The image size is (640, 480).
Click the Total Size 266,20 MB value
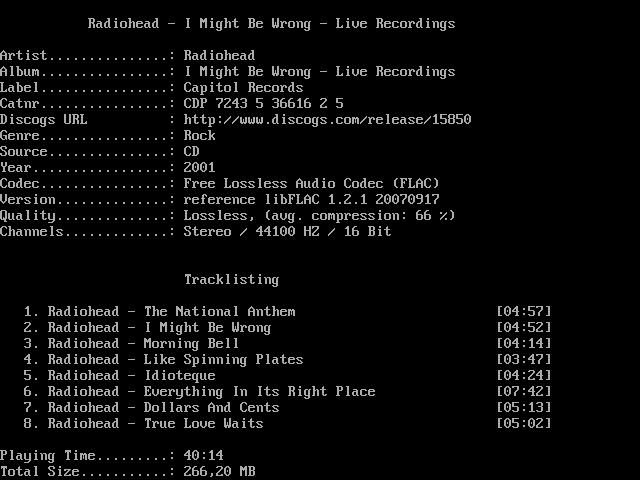point(219,472)
